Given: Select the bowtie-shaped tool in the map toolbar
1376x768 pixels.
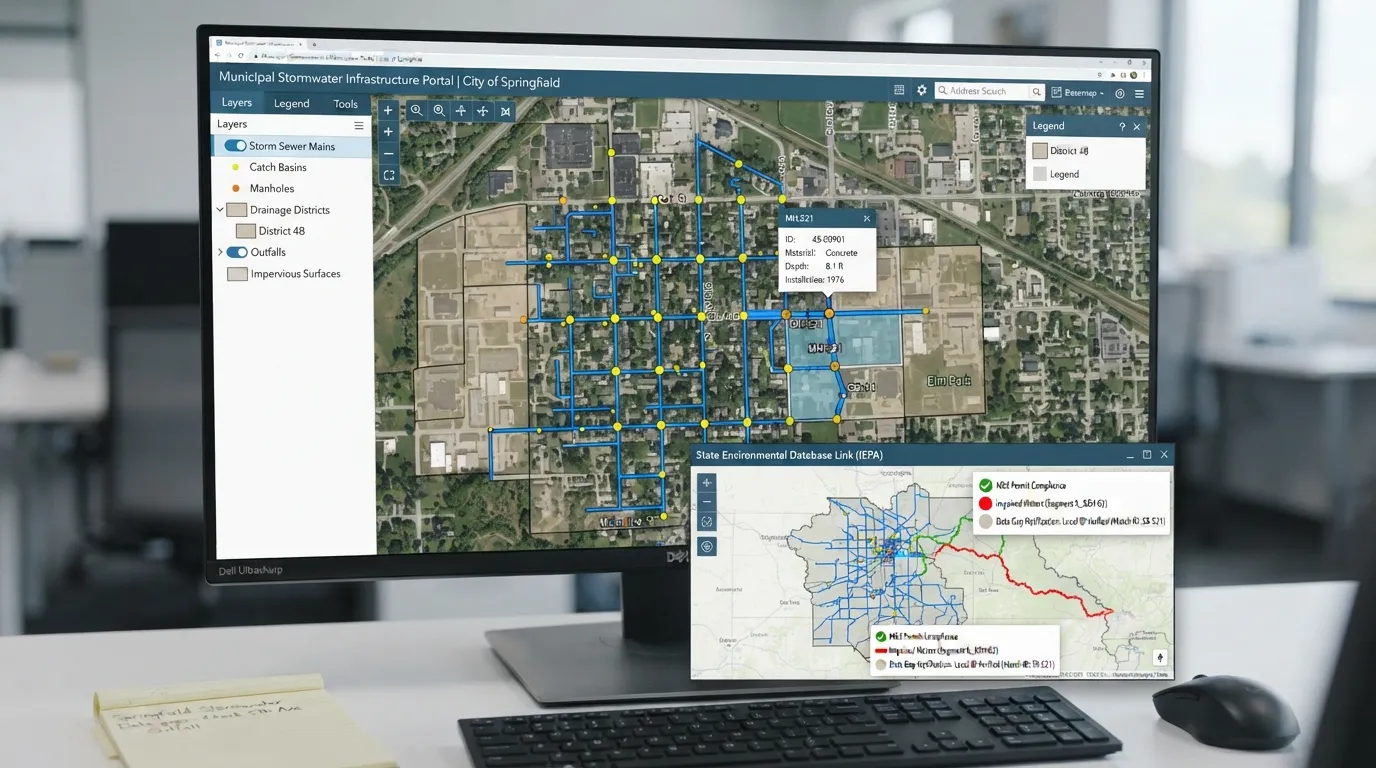Looking at the screenshot, I should [505, 111].
